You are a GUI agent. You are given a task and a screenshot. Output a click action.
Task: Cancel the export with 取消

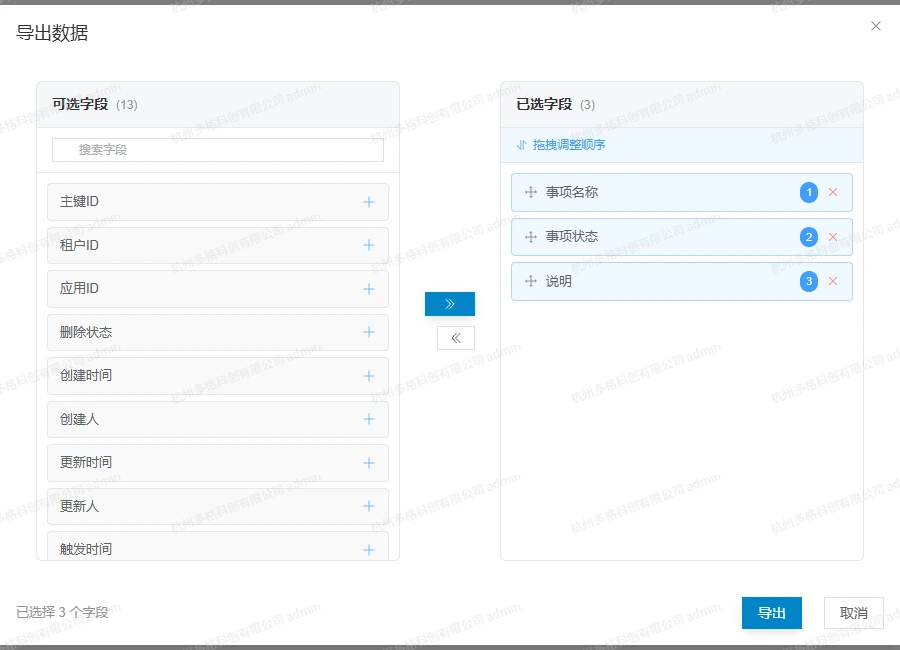854,613
